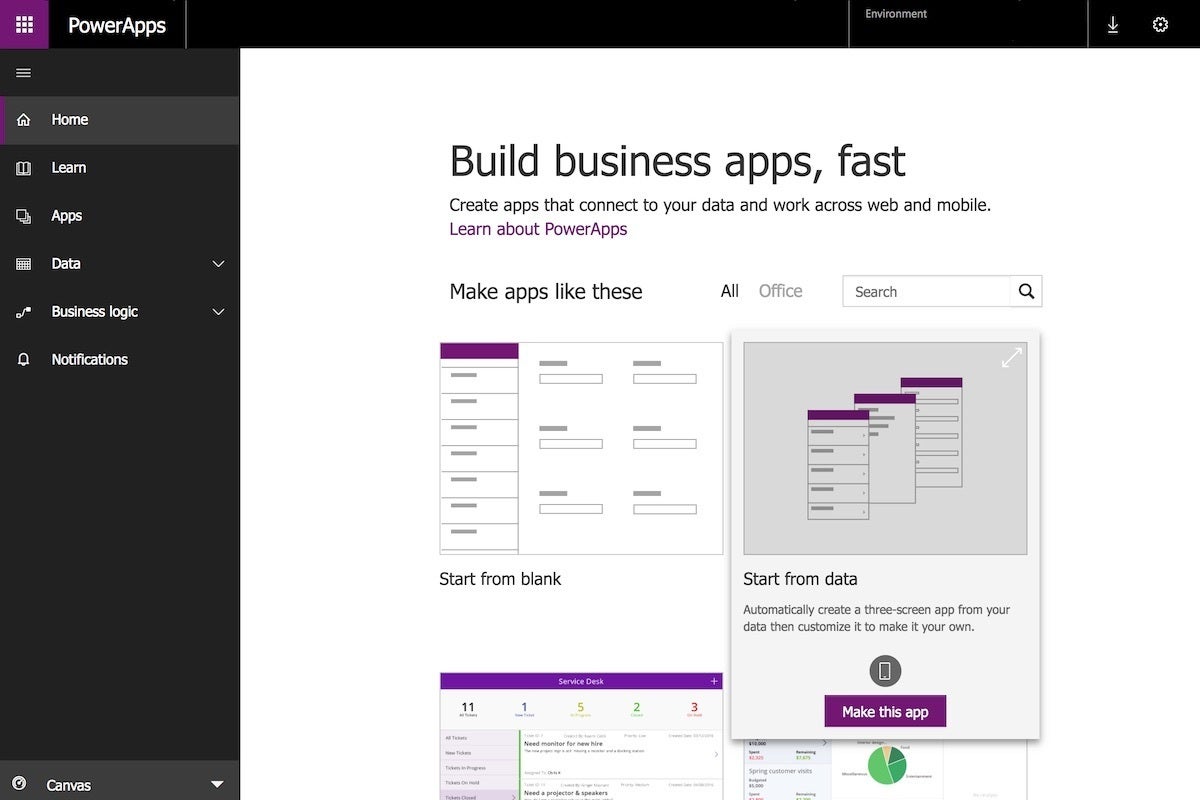Screen dimensions: 1200x800
Task: Open the app launcher waffle icon
Action: tap(24, 24)
